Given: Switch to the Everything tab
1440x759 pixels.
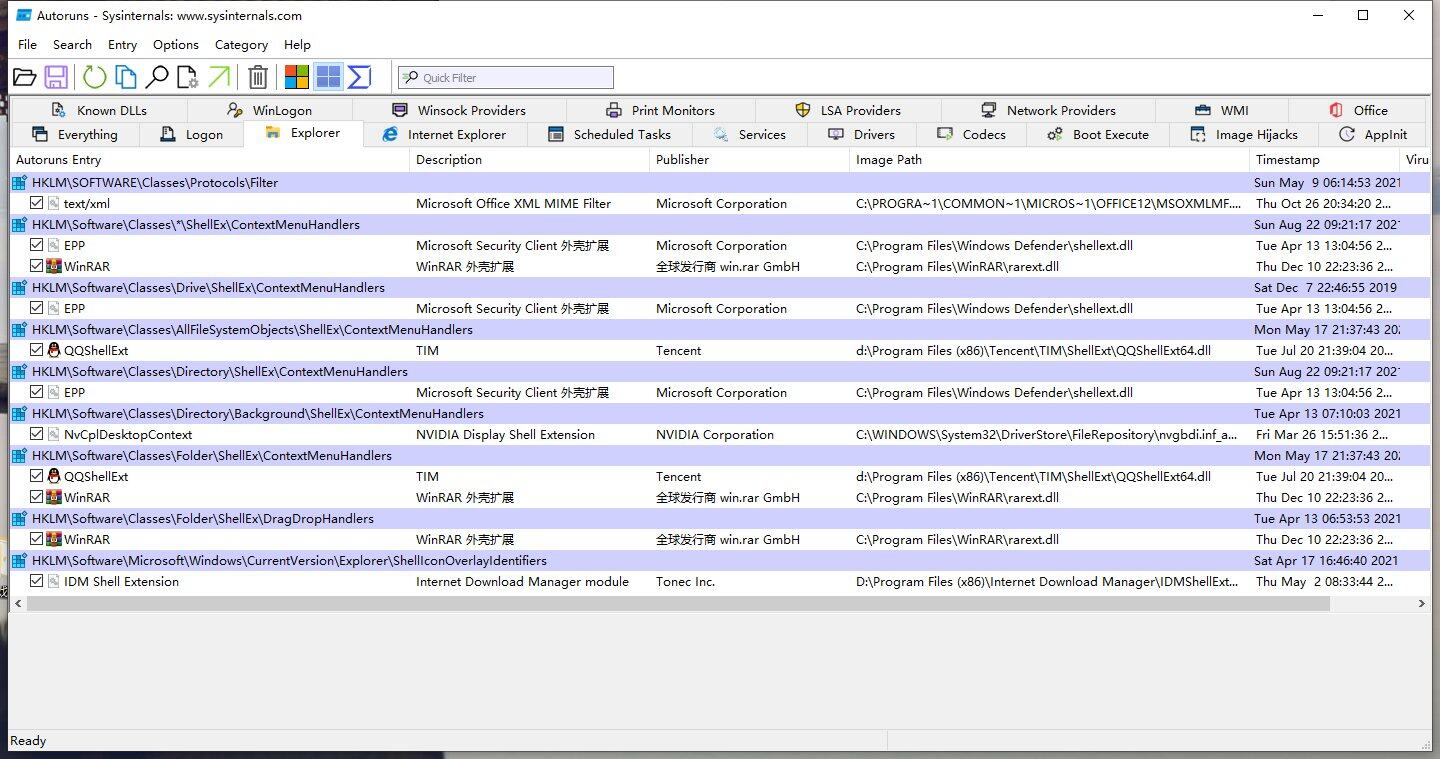Looking at the screenshot, I should coord(75,135).
